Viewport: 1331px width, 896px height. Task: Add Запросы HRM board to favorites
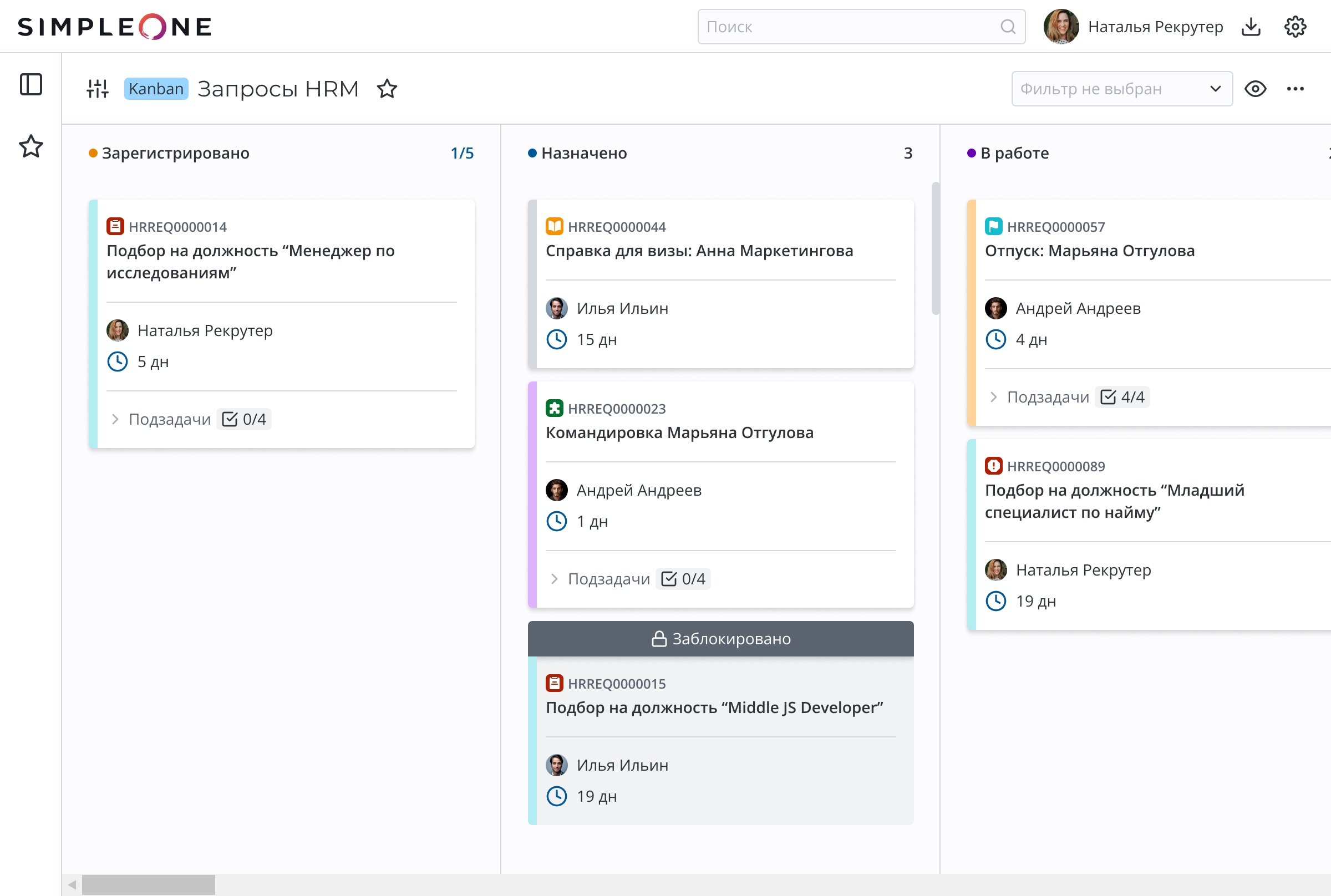coord(387,89)
